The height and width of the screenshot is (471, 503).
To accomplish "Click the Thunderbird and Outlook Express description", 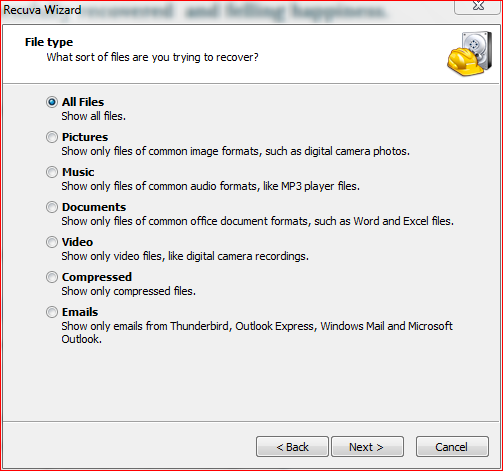I will 257,332.
